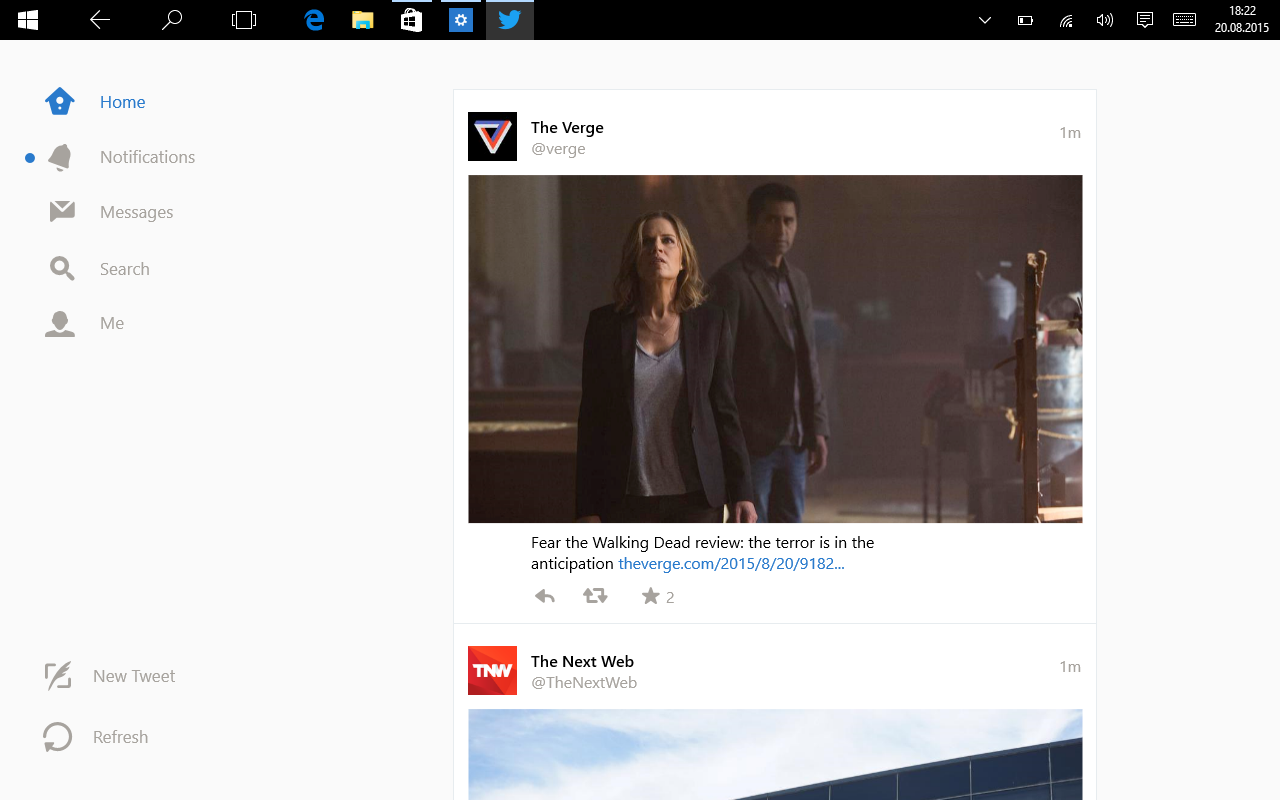1280x800 pixels.
Task: Select Me label in sidebar
Action: click(x=112, y=323)
